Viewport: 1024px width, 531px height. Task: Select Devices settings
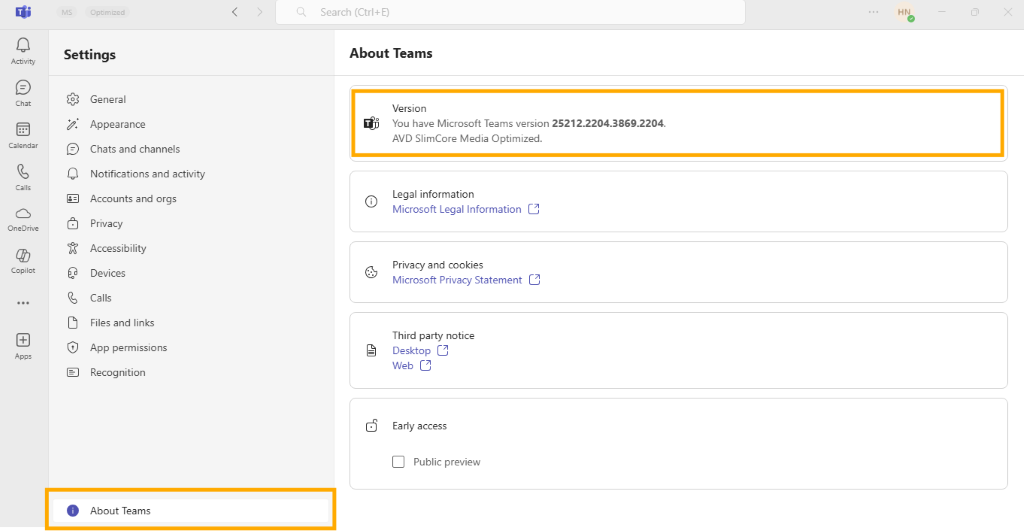[191, 273]
